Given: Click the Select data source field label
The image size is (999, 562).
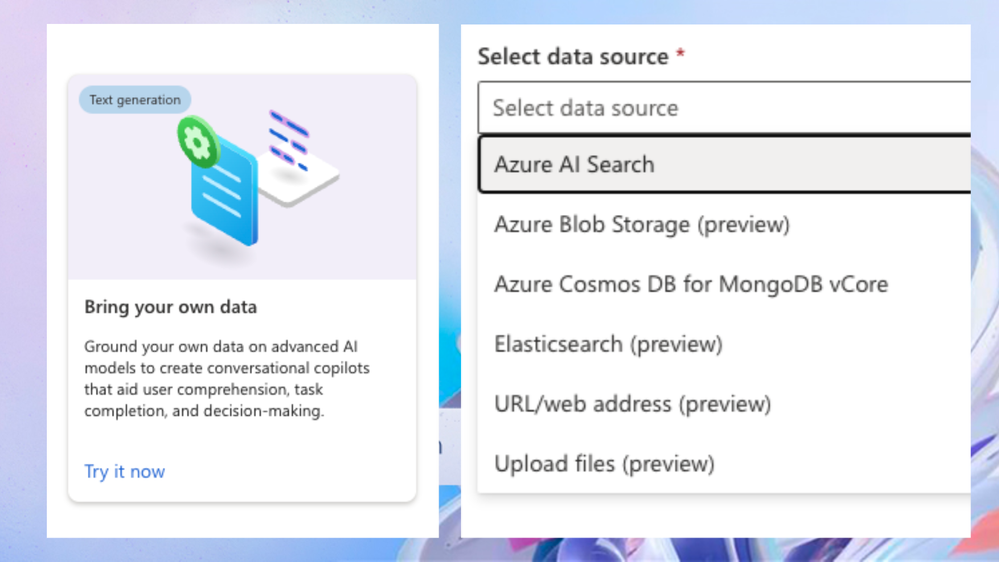Looking at the screenshot, I should pos(573,57).
